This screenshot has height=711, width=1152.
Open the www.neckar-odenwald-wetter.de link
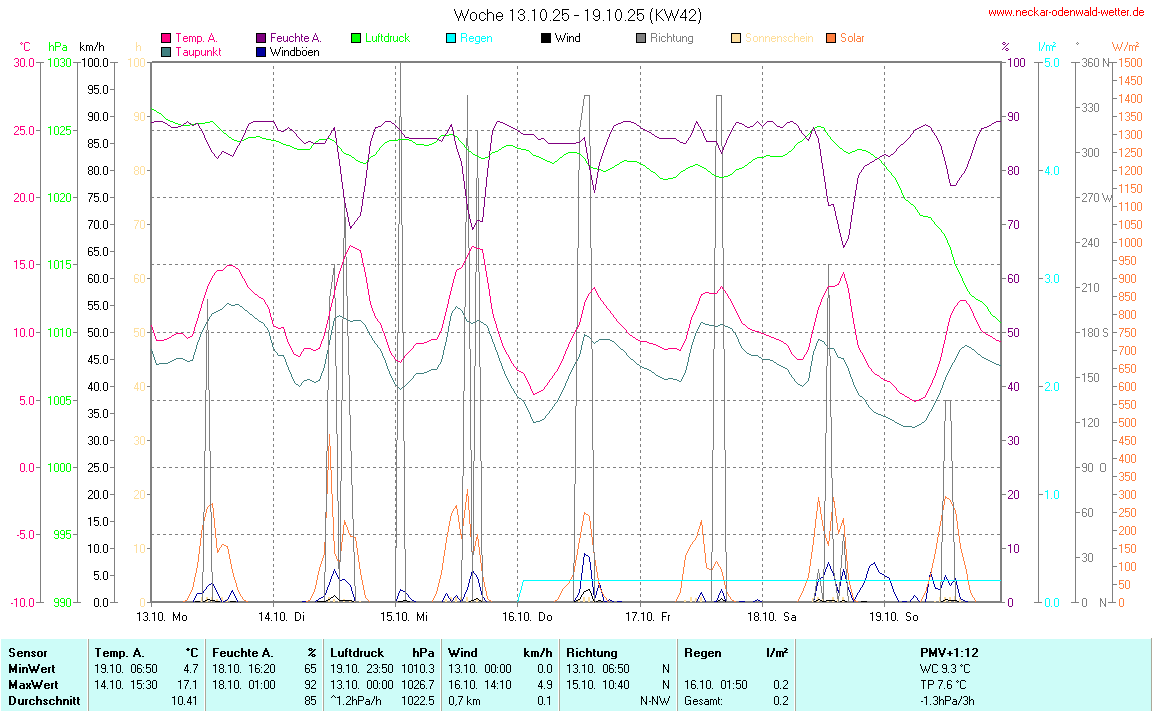coord(1065,13)
